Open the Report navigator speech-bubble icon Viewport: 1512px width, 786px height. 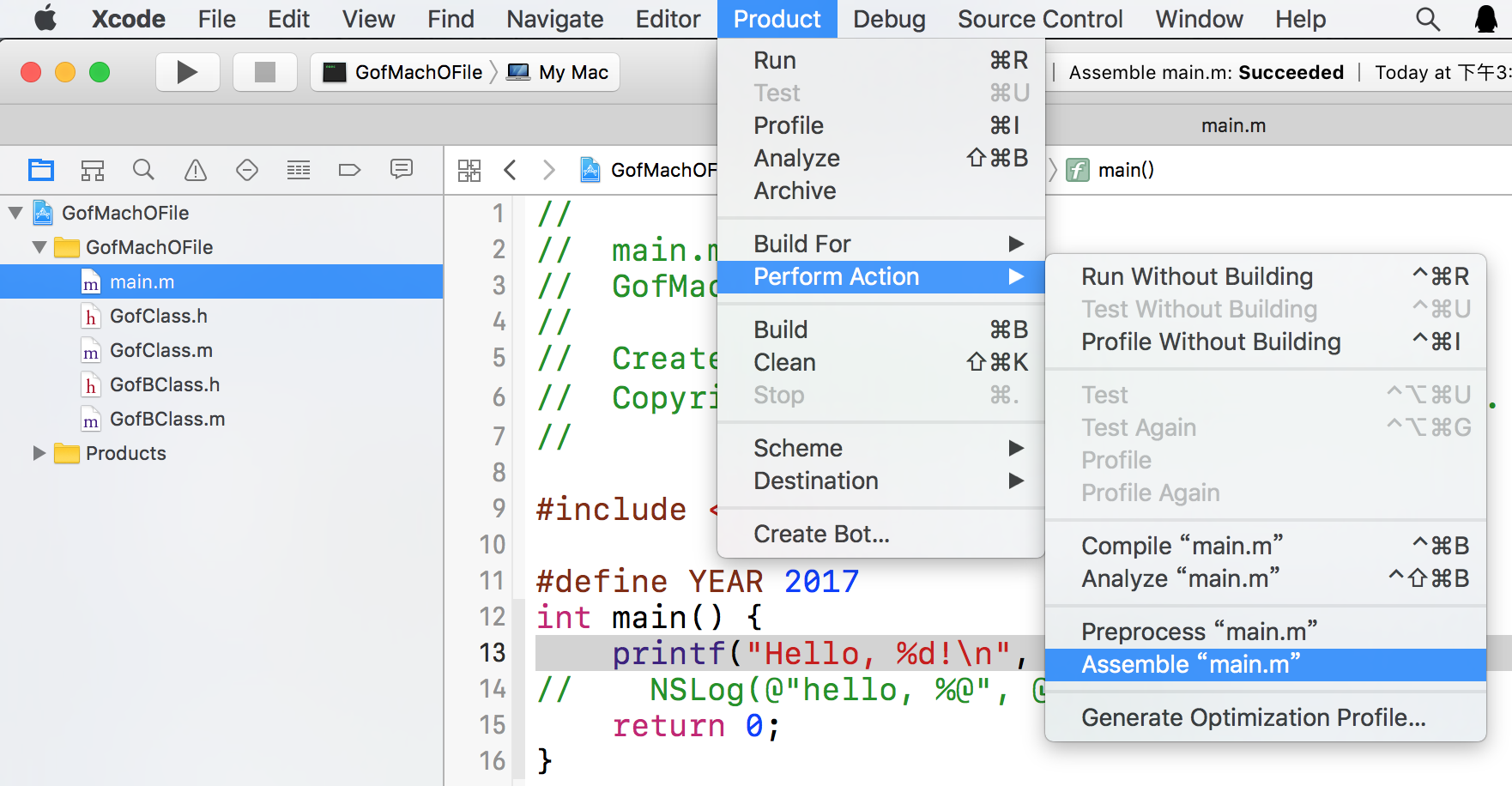402,169
